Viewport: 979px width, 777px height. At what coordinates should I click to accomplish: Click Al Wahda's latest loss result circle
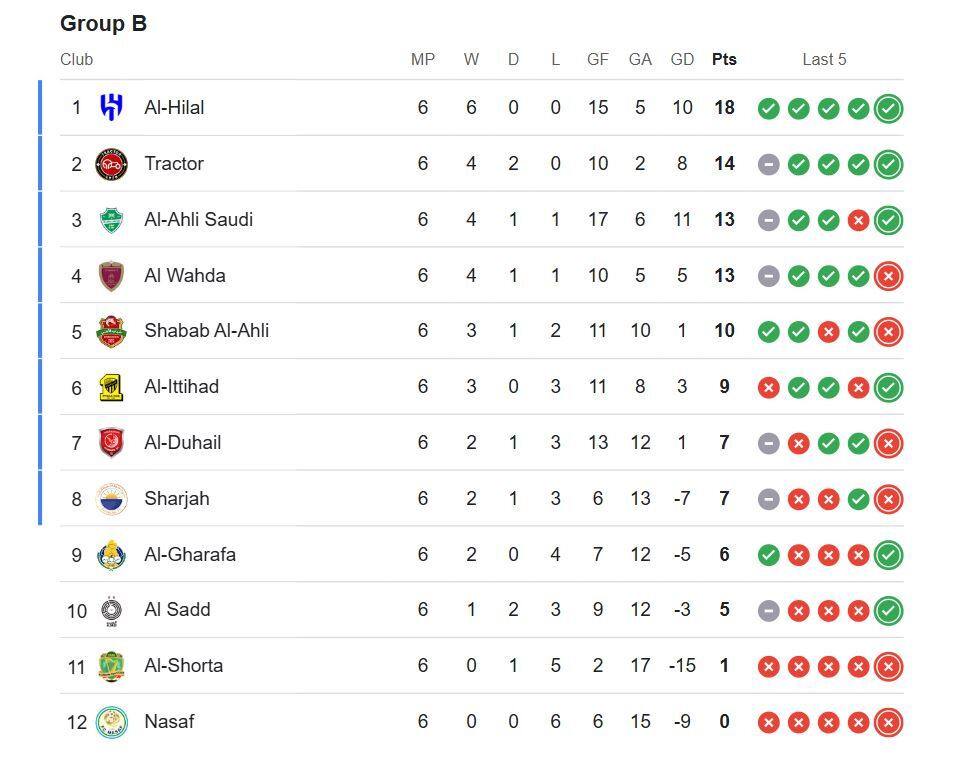coord(888,276)
